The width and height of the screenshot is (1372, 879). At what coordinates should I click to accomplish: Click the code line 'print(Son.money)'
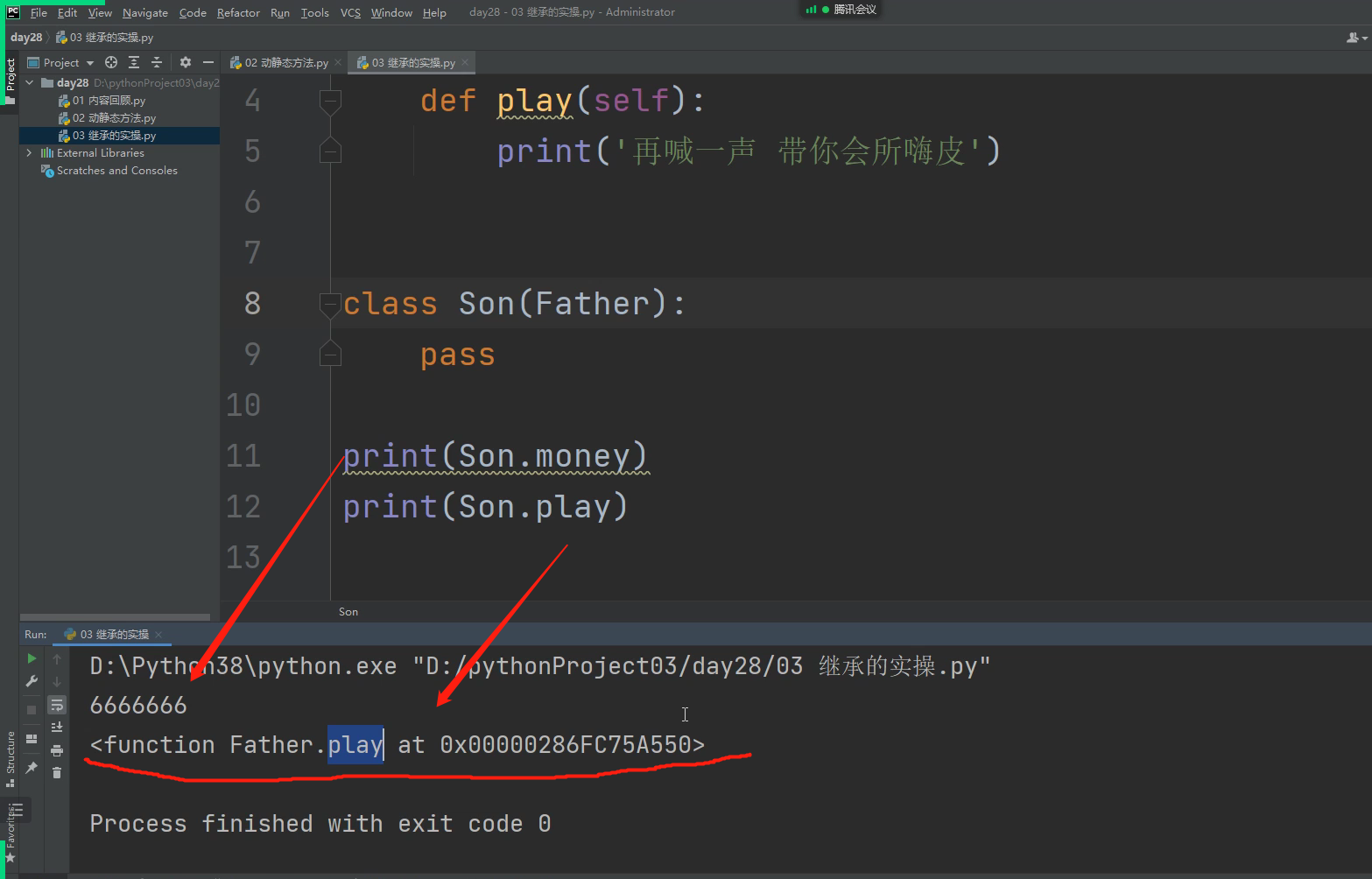[x=496, y=455]
